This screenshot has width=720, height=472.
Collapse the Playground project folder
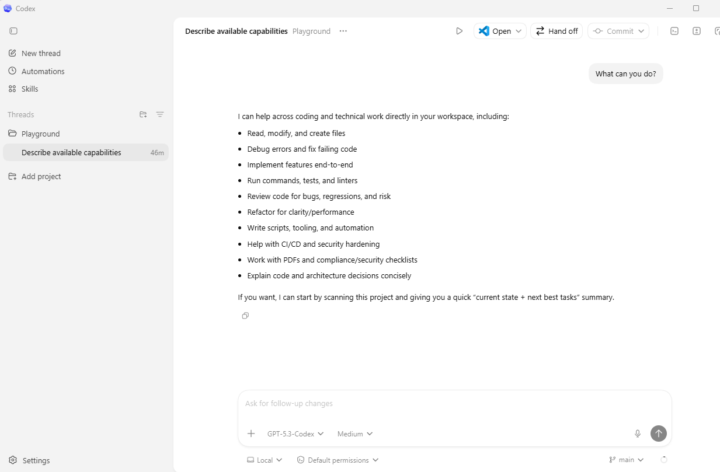[x=40, y=134]
